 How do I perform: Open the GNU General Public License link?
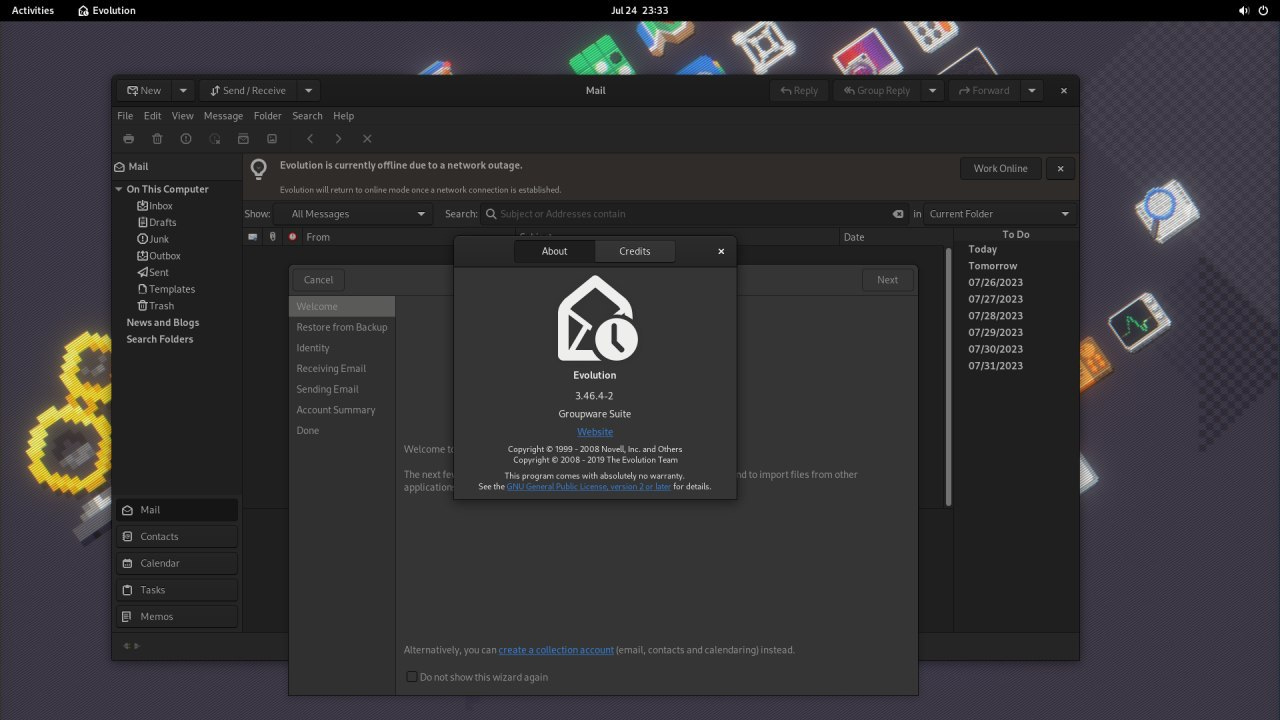coord(589,487)
